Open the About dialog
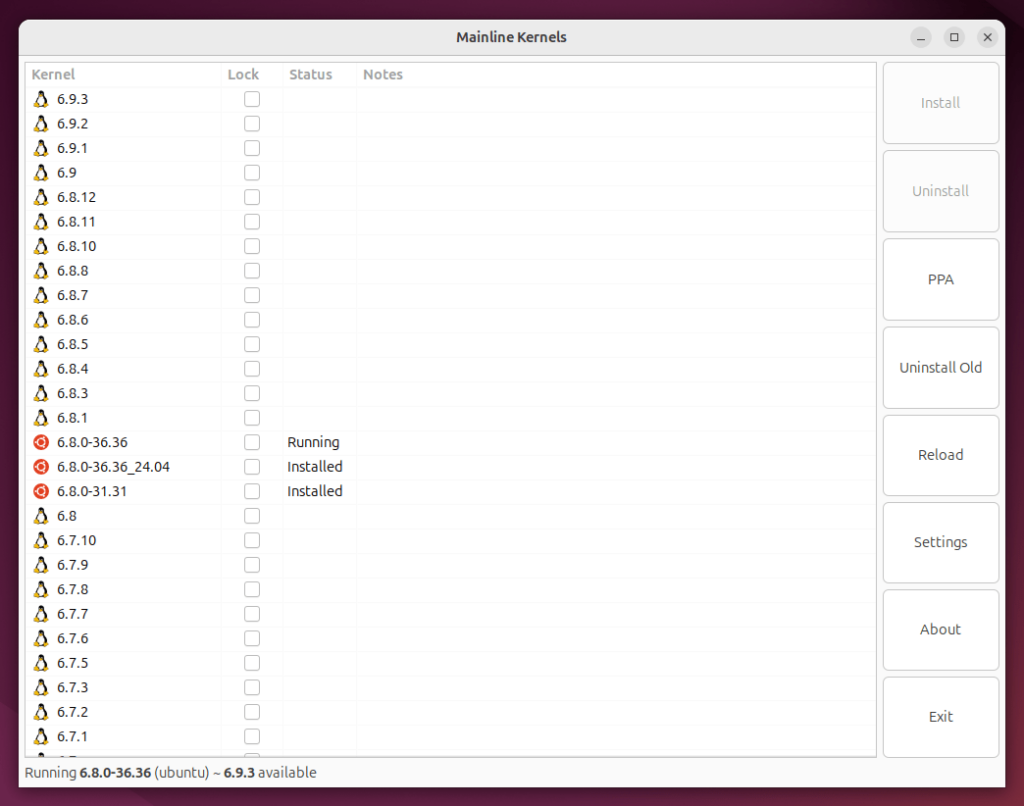The height and width of the screenshot is (806, 1024). [x=940, y=630]
